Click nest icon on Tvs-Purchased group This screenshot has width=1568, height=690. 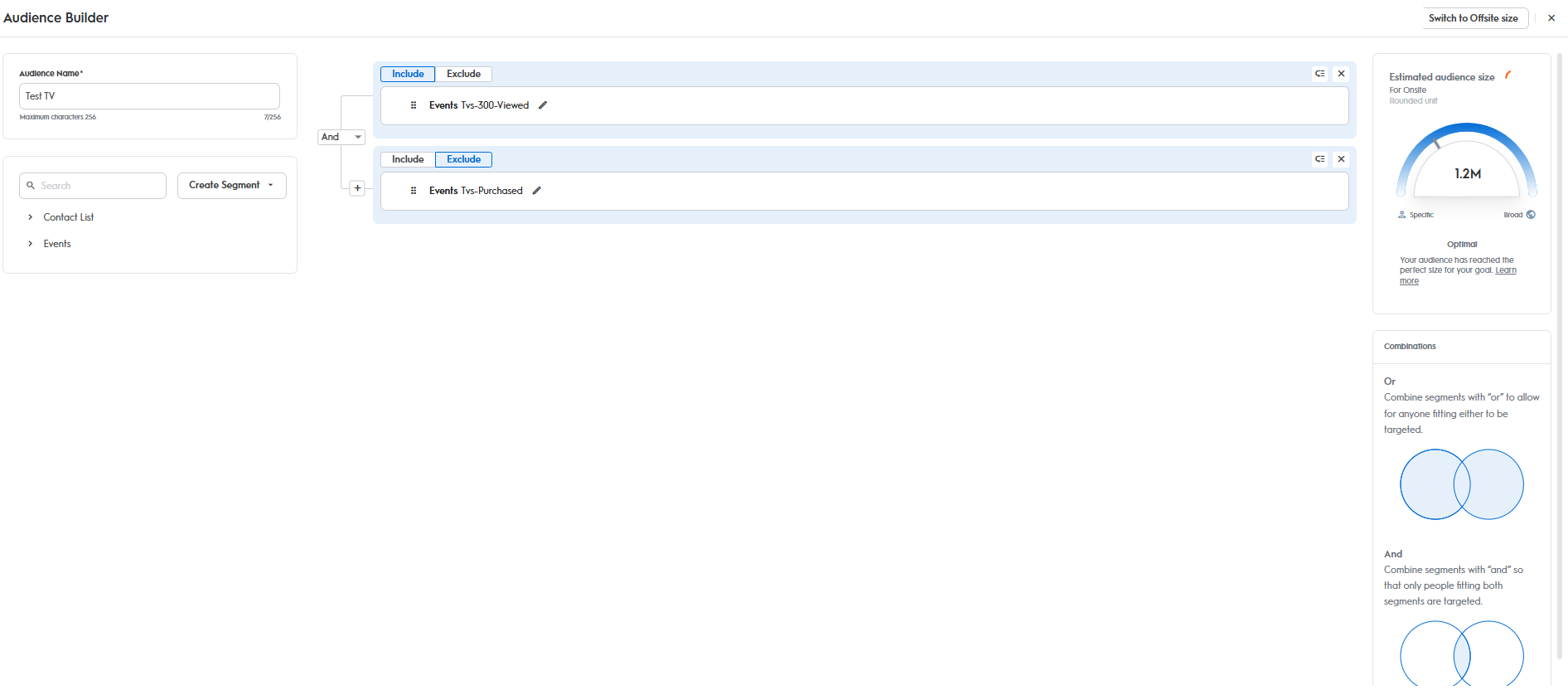(x=1320, y=159)
